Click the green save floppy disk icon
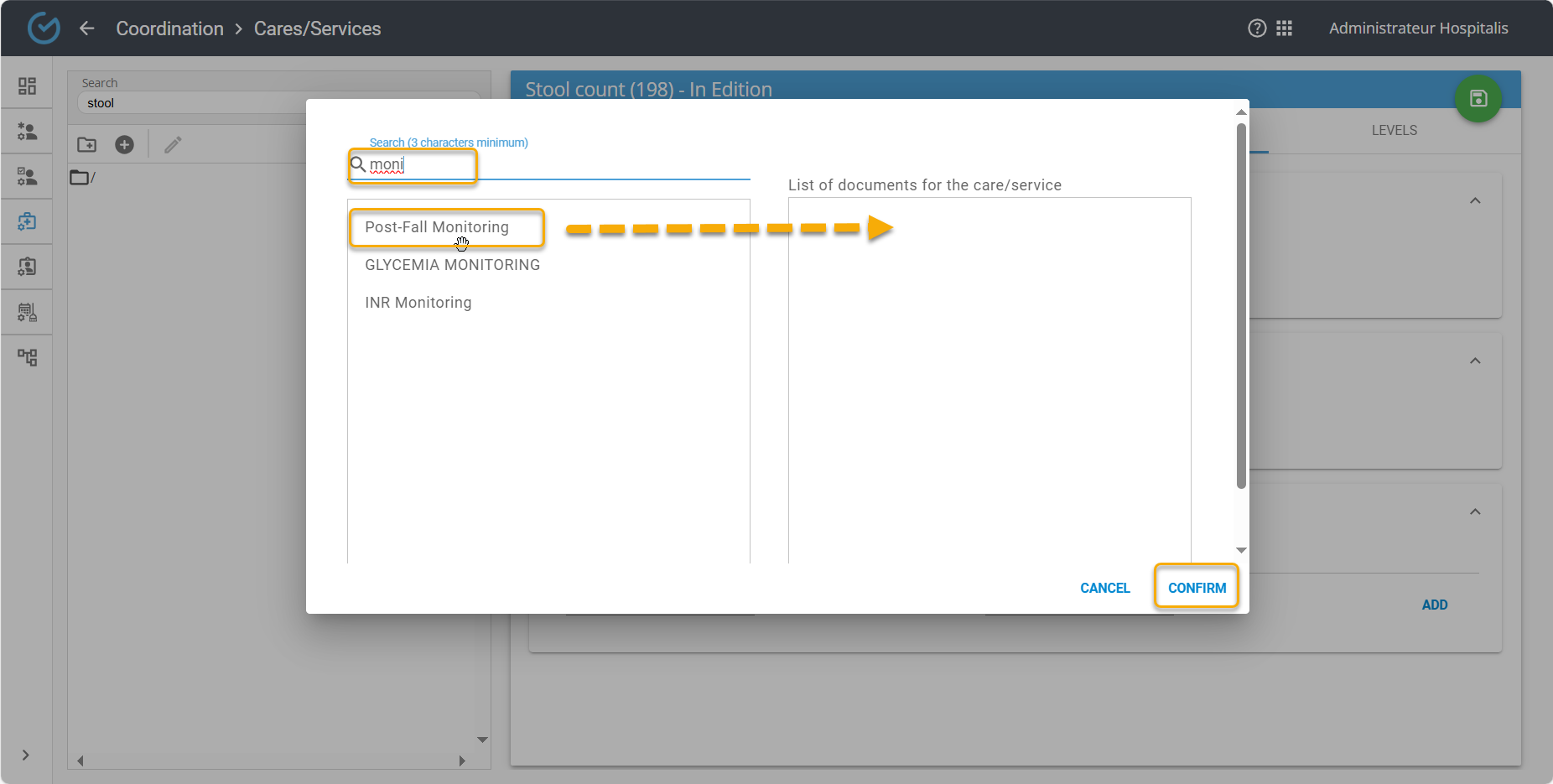This screenshot has height=784, width=1553. pyautogui.click(x=1478, y=98)
